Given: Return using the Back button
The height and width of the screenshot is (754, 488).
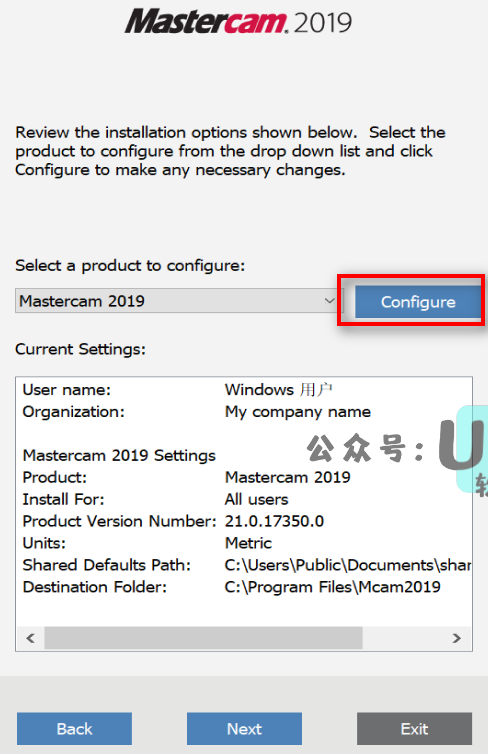Looking at the screenshot, I should (75, 729).
